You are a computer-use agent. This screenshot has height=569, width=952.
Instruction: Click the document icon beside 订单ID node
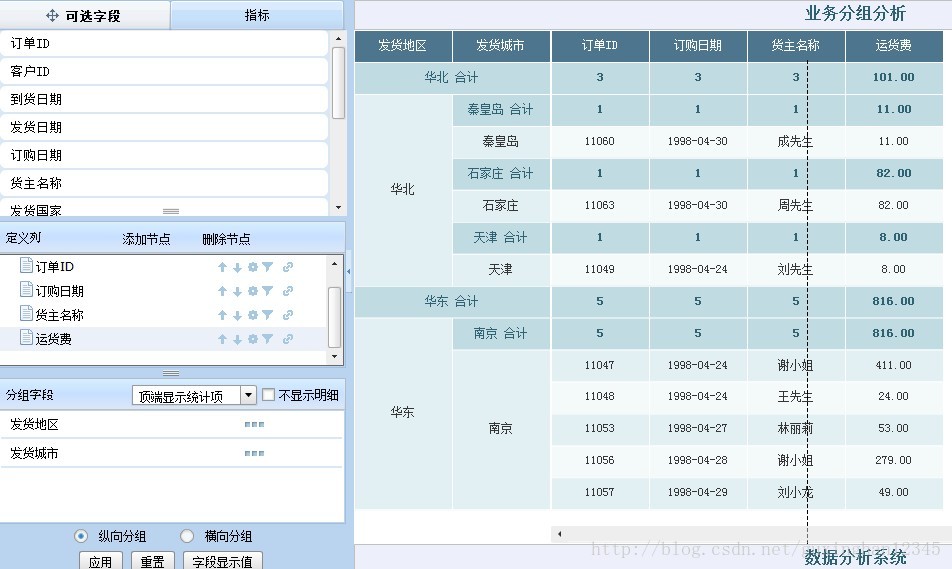(x=26, y=265)
